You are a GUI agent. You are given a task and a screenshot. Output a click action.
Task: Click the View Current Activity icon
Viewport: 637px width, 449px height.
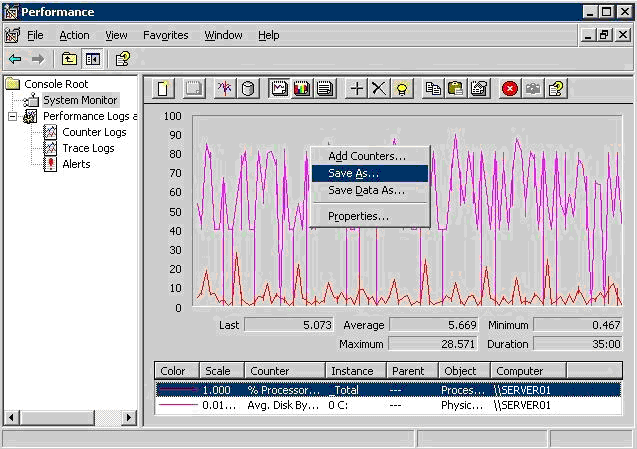coord(225,88)
